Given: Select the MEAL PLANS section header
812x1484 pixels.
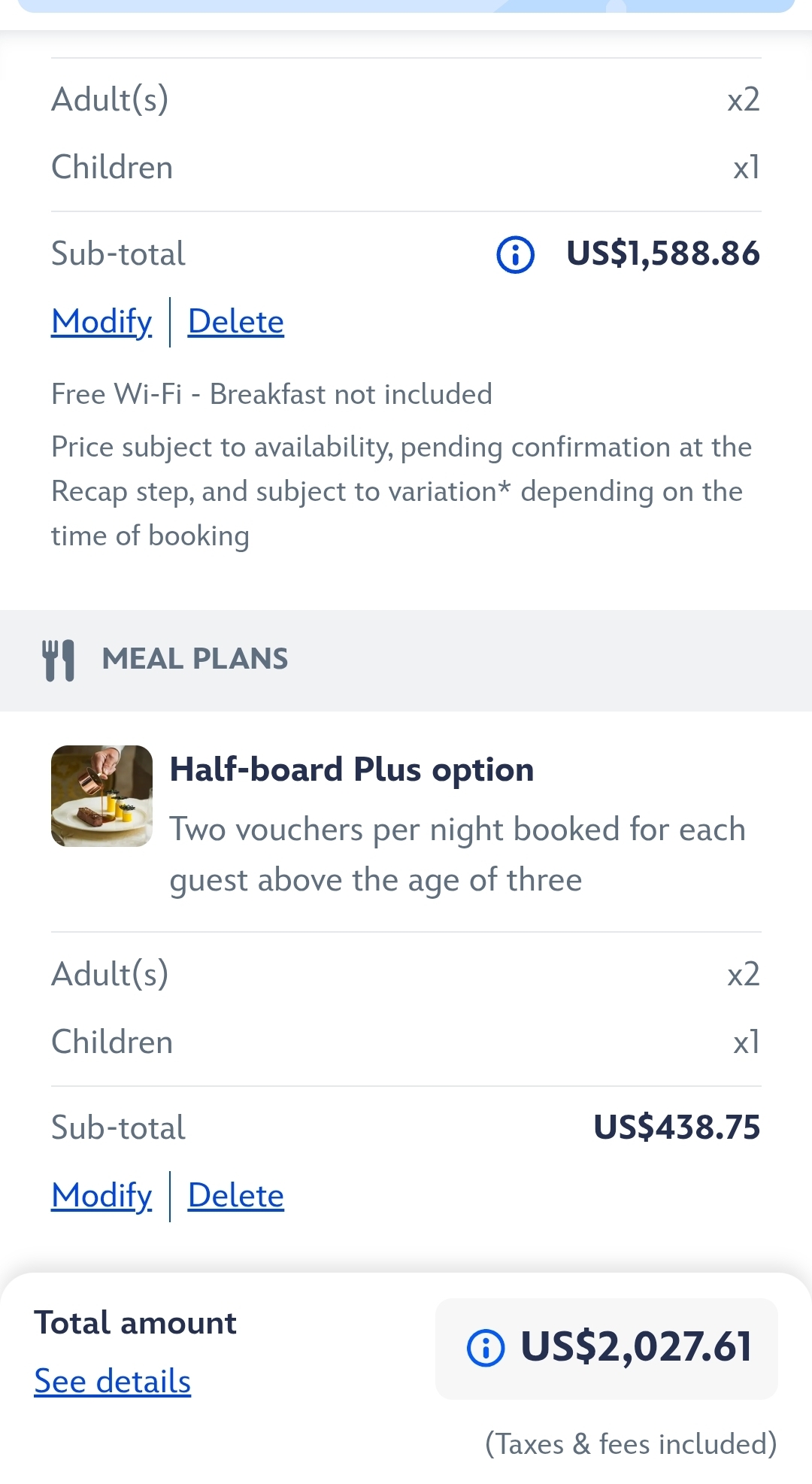Looking at the screenshot, I should (x=195, y=659).
